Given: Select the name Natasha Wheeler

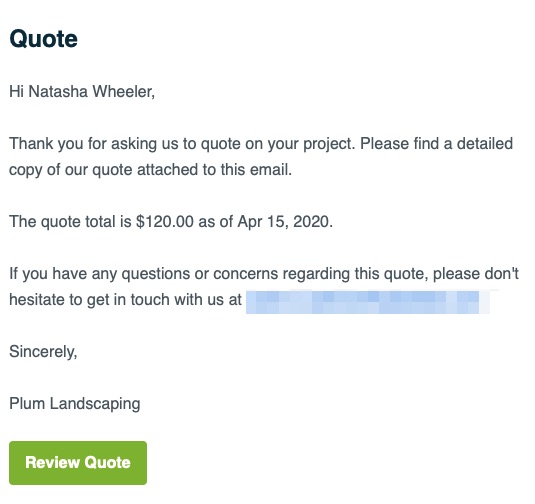Looking at the screenshot, I should pyautogui.click(x=91, y=91).
